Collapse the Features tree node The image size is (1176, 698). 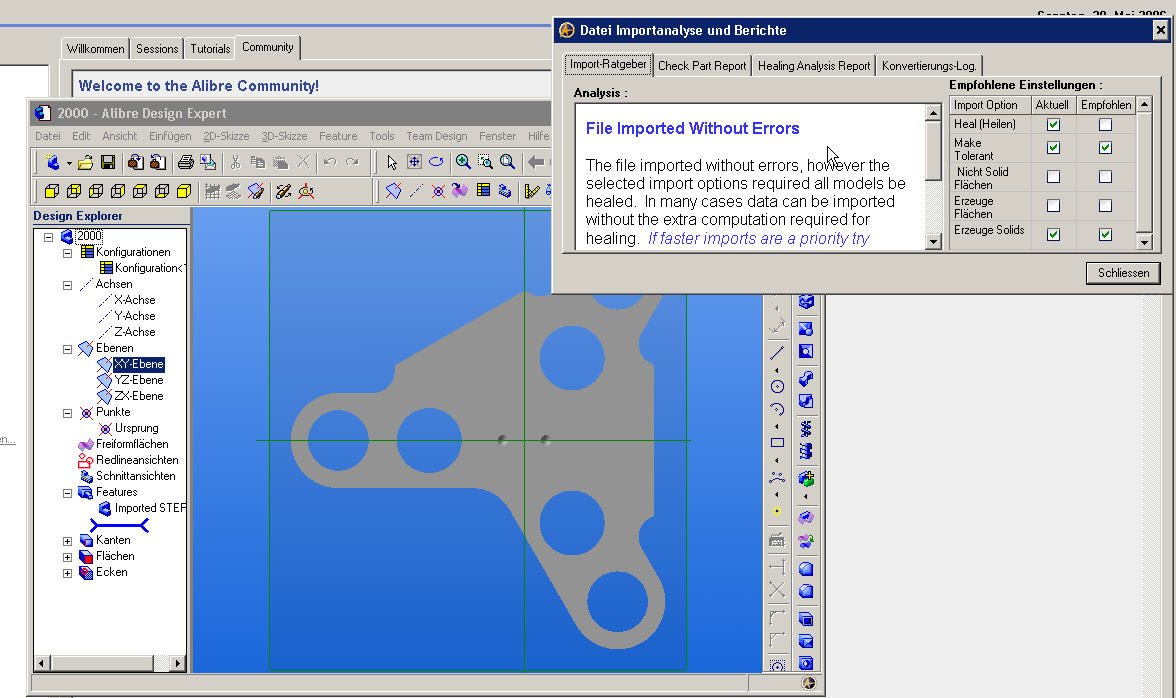pyautogui.click(x=68, y=493)
